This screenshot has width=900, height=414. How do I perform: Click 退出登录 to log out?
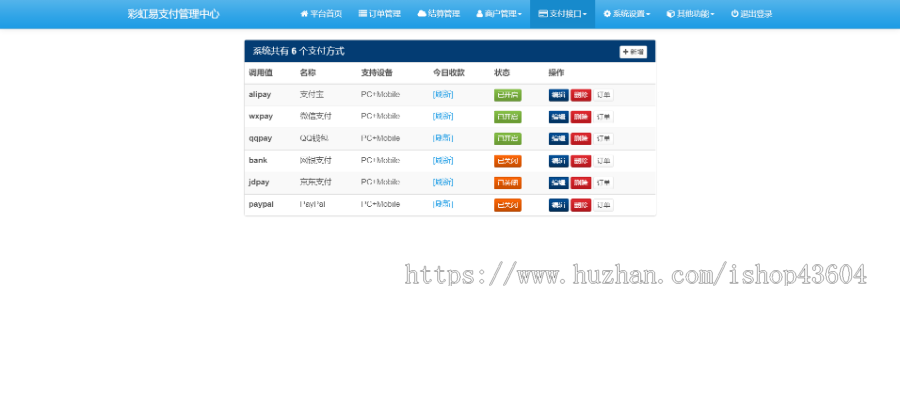click(x=751, y=14)
